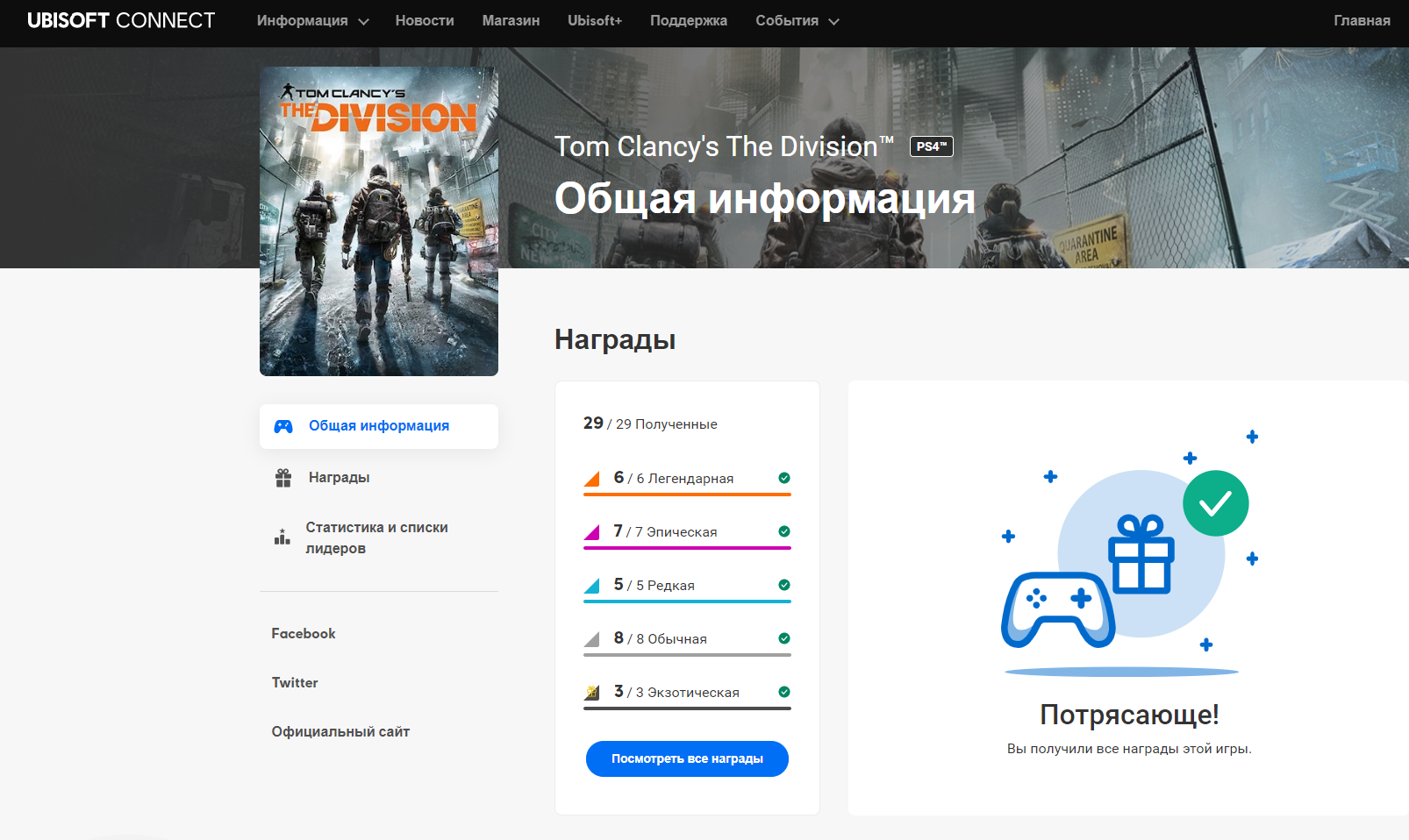Click the Потрясающе! heading
Image resolution: width=1409 pixels, height=840 pixels.
[1129, 715]
